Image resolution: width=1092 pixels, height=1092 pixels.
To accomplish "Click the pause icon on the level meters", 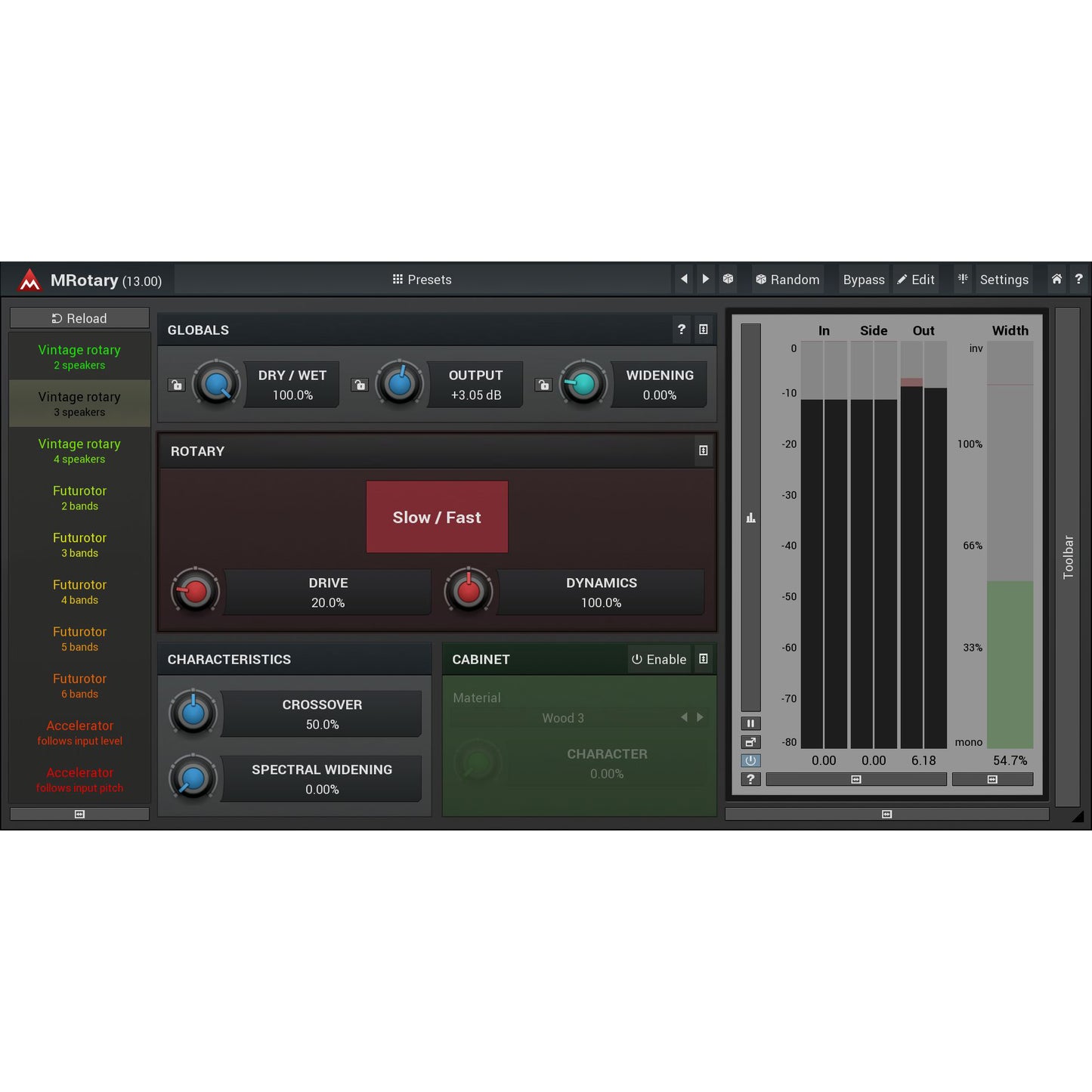I will (x=750, y=723).
